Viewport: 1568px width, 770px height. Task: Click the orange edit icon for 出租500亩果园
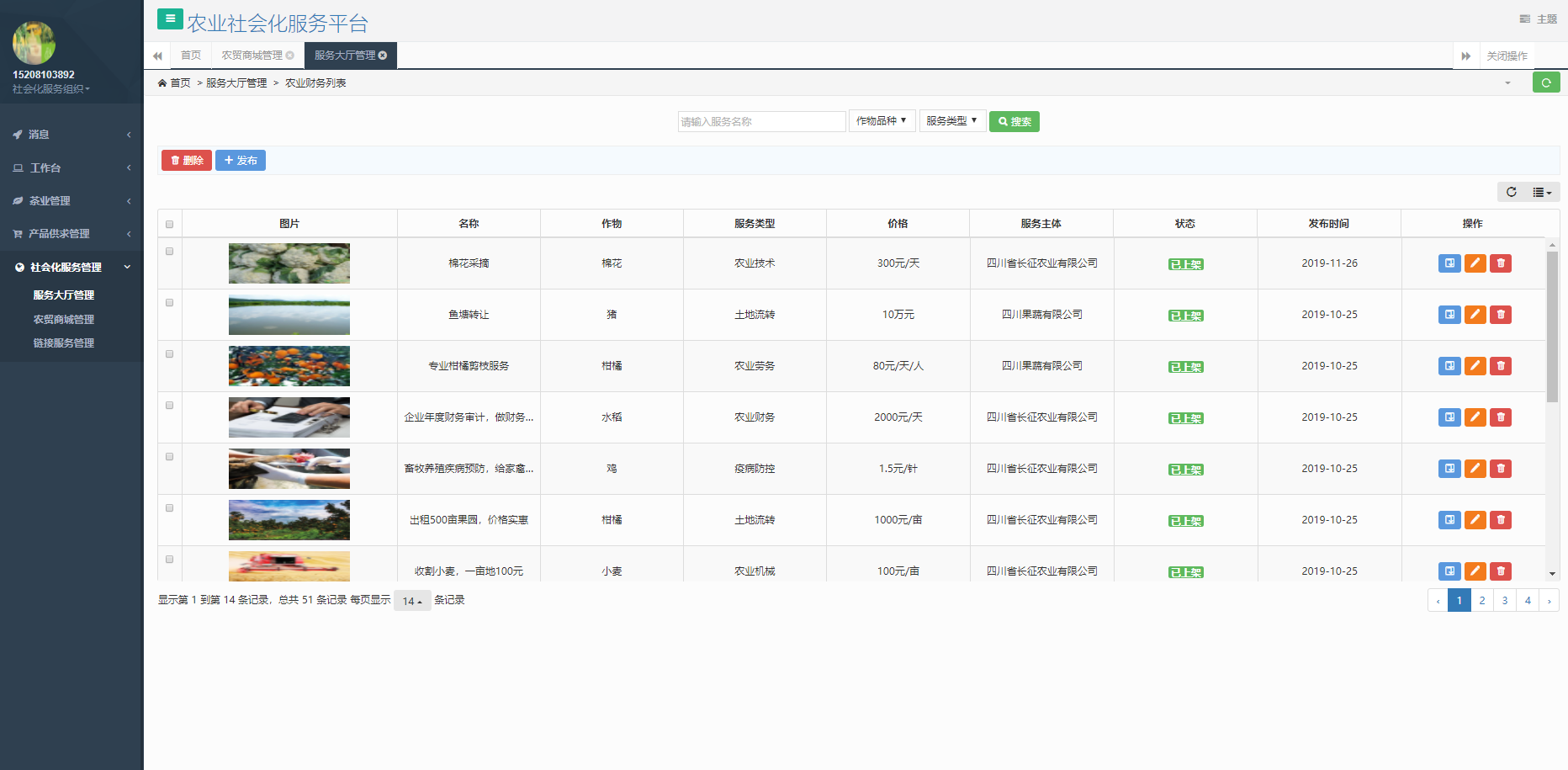pos(1475,520)
